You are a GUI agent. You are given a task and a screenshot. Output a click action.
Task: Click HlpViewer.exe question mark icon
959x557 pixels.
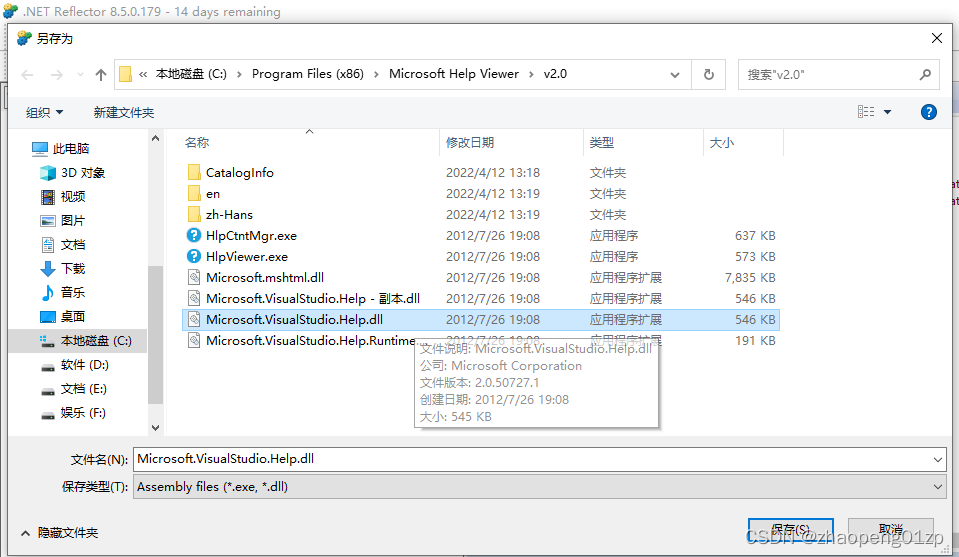coord(194,256)
